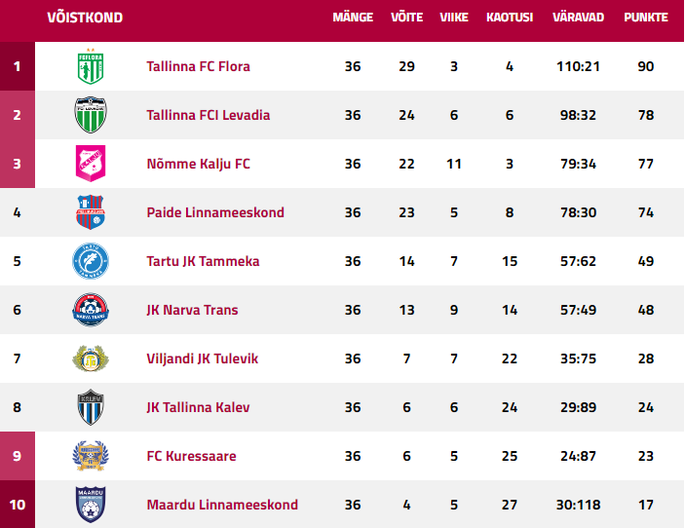Click the FC Kuressaare club emblem
The height and width of the screenshot is (528, 685).
tap(90, 456)
